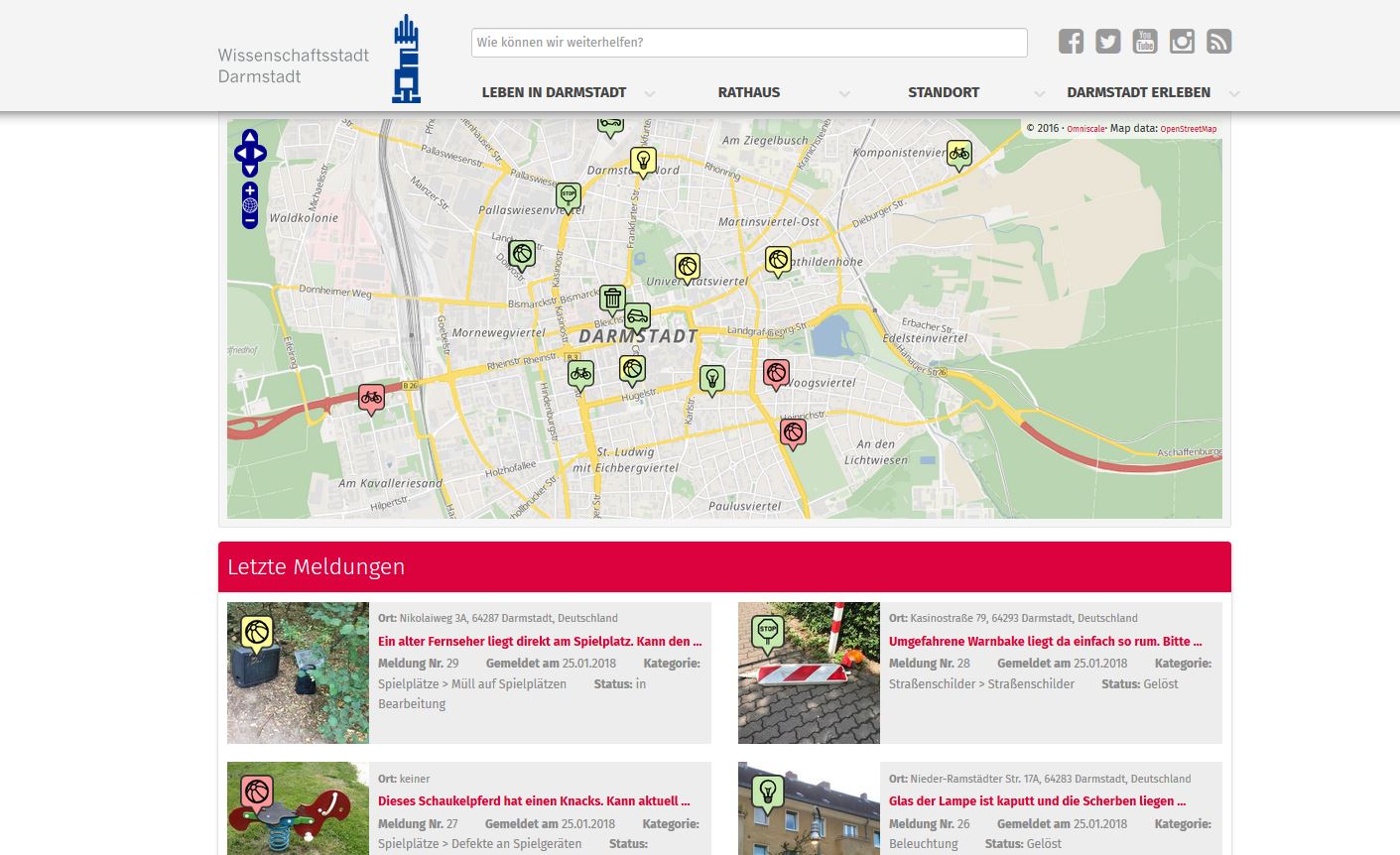Select the trash bin marker on map
The height and width of the screenshot is (855, 1400).
tap(612, 298)
